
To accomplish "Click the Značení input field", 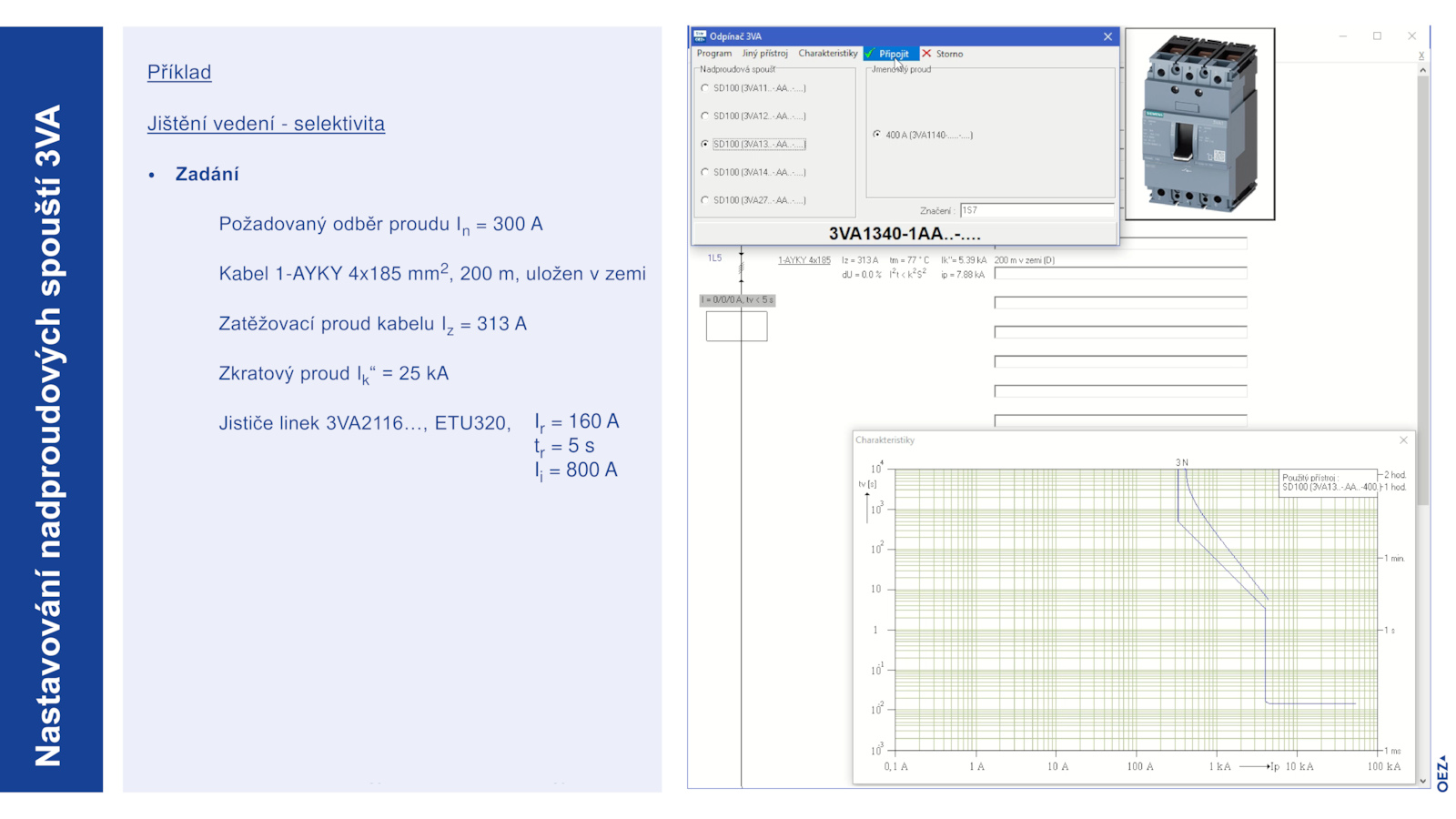I will pyautogui.click(x=1036, y=210).
